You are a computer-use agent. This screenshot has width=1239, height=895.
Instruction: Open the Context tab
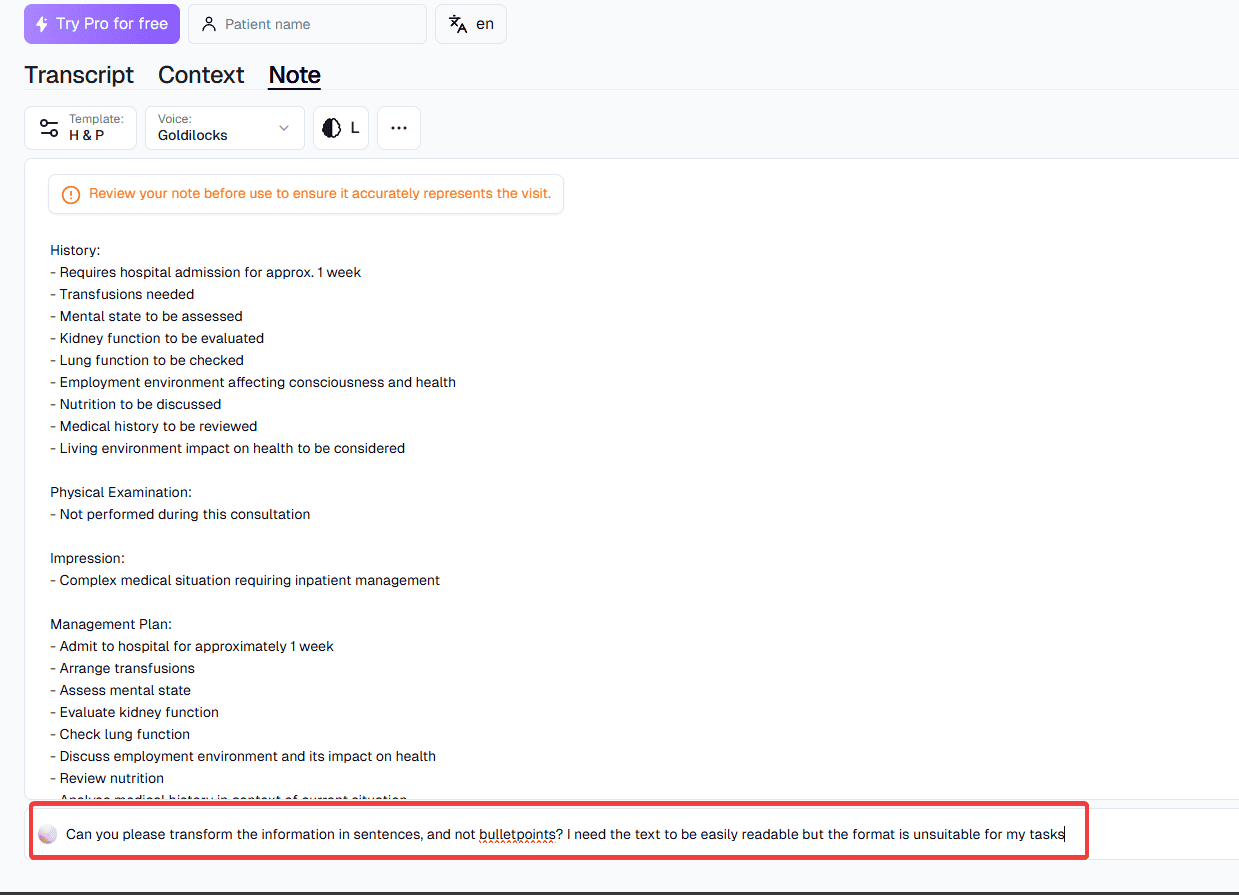click(201, 75)
